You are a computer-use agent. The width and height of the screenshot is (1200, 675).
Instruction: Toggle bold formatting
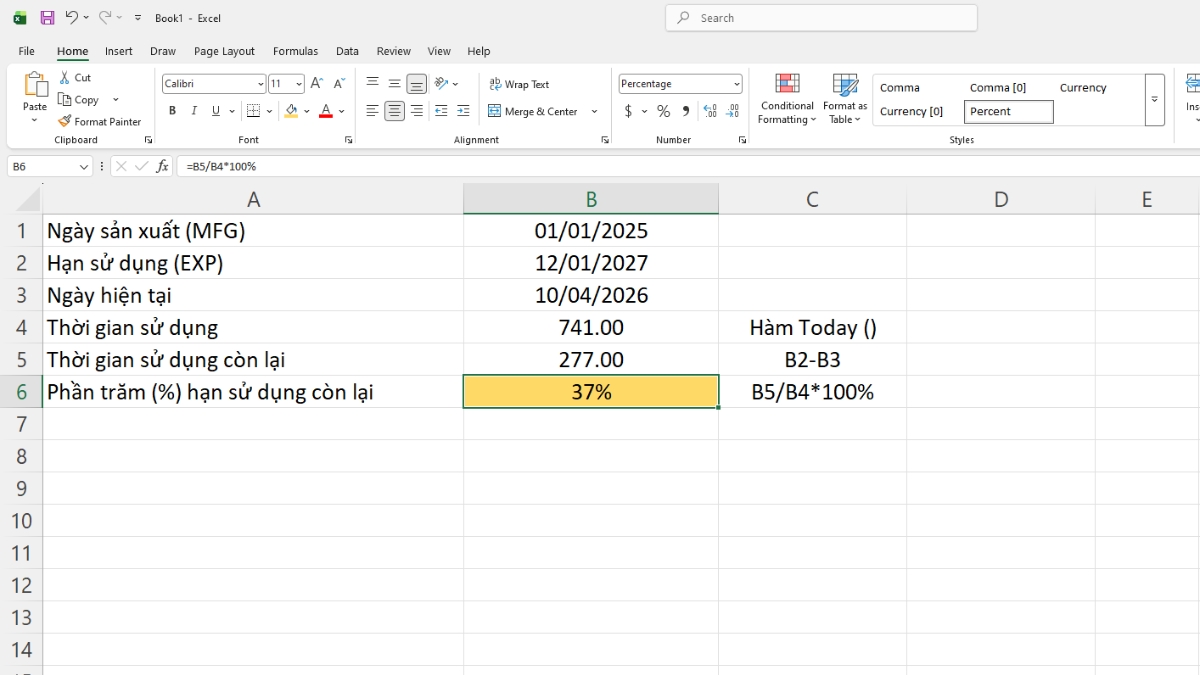pos(172,111)
